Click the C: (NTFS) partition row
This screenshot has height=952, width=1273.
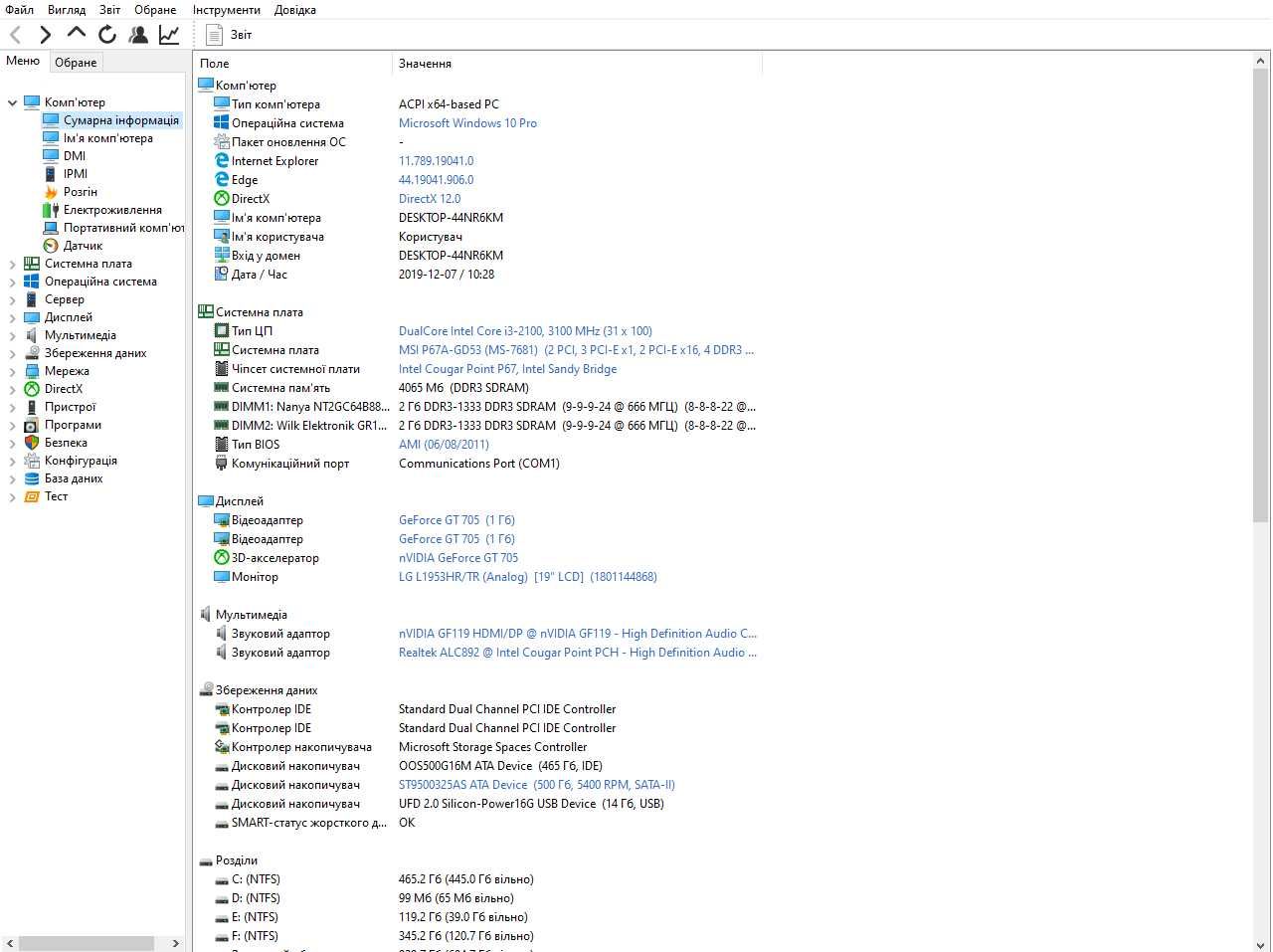477,879
